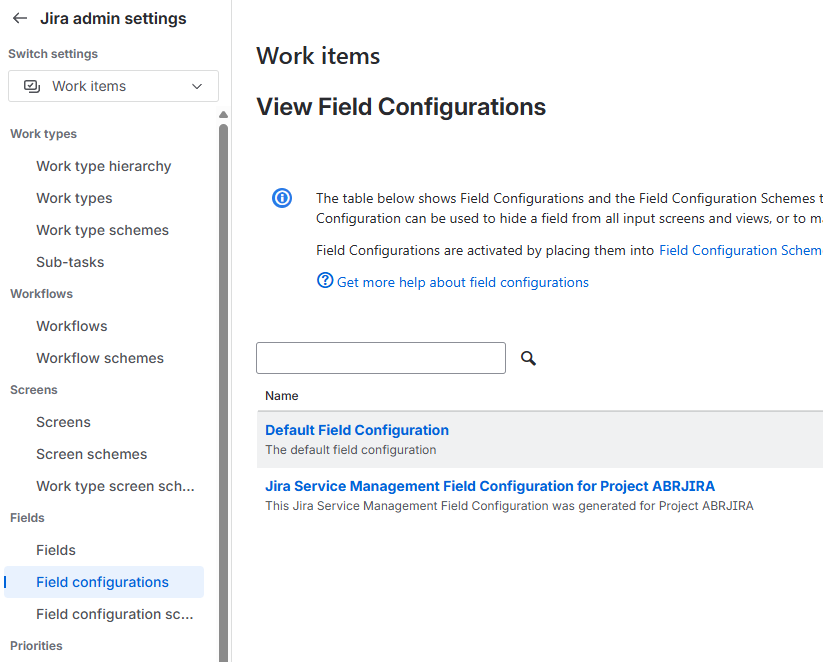Navigate to Workflow schemes
Viewport: 823px width, 662px height.
pos(100,358)
